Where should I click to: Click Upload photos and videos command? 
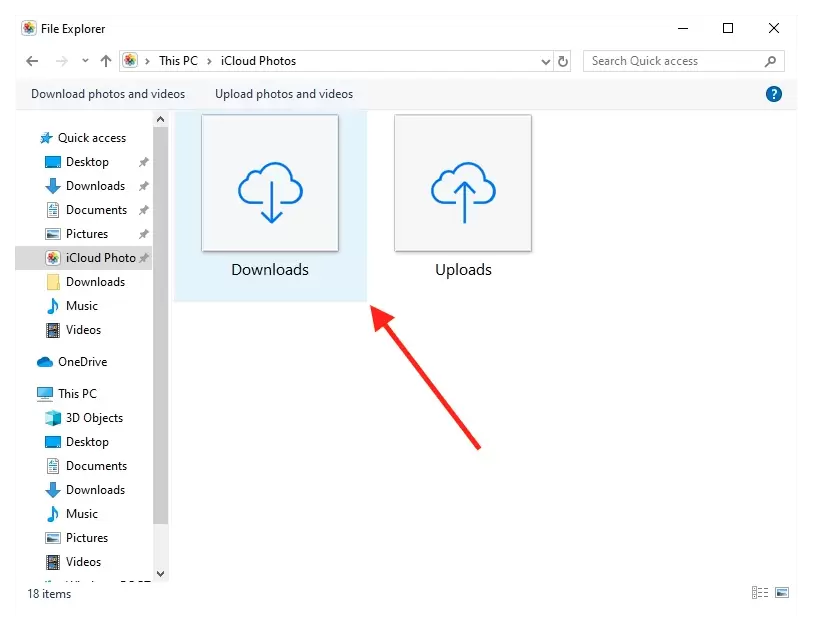point(284,94)
